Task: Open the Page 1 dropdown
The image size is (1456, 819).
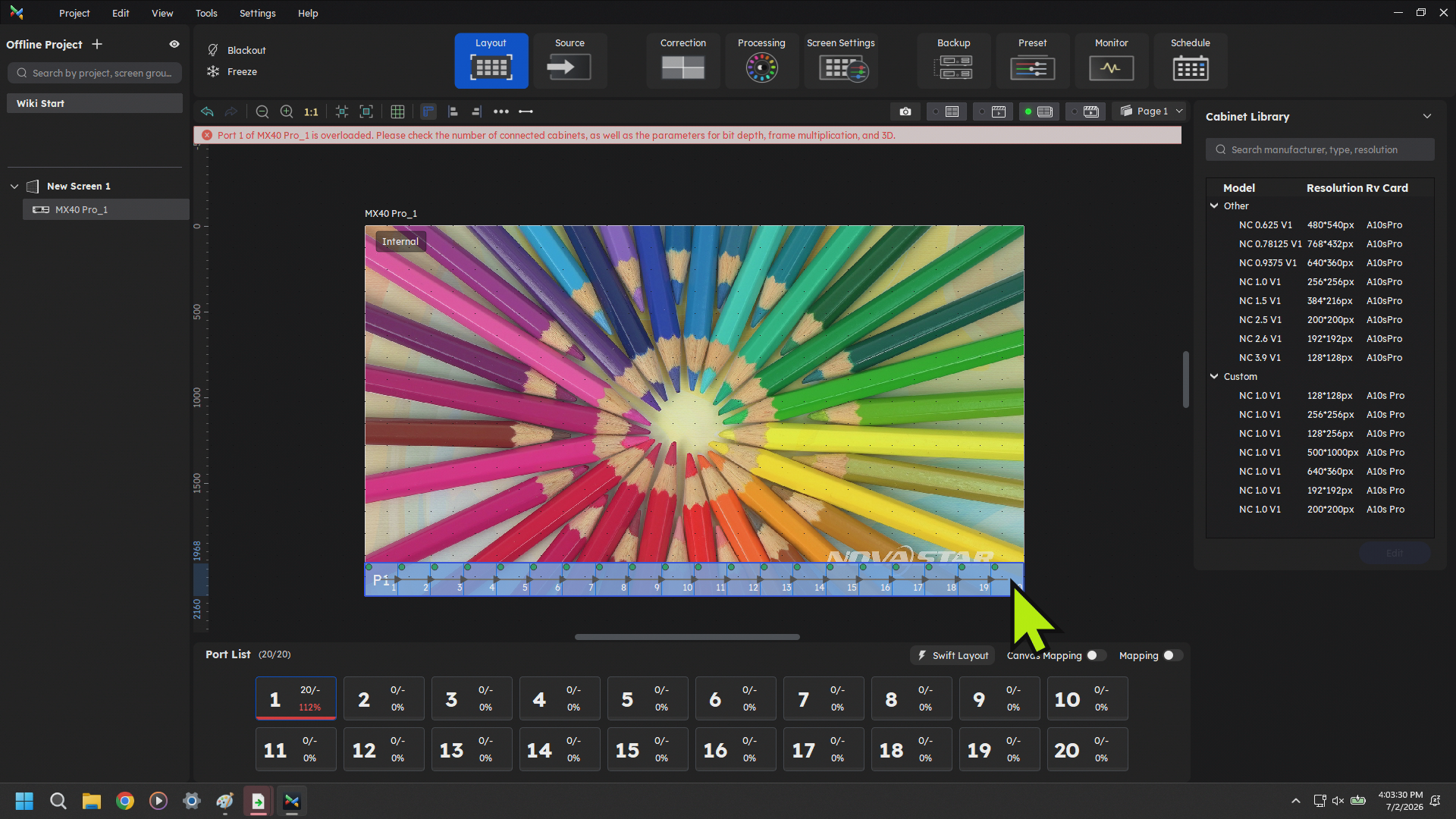Action: pos(1151,111)
